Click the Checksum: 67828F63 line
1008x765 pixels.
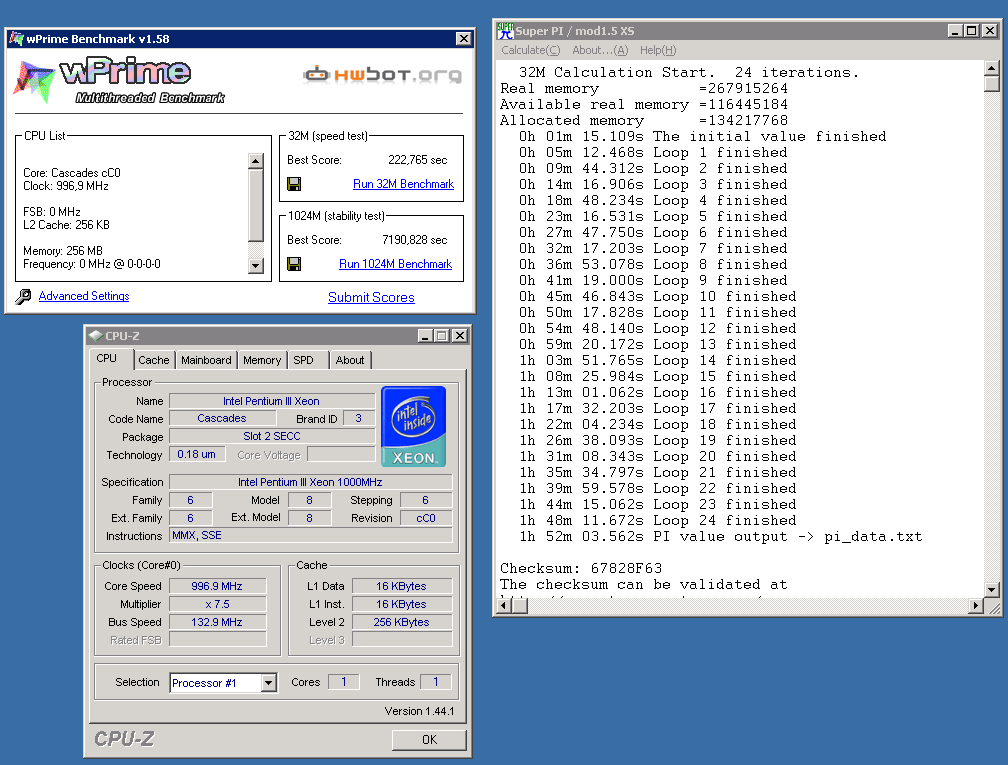(581, 568)
